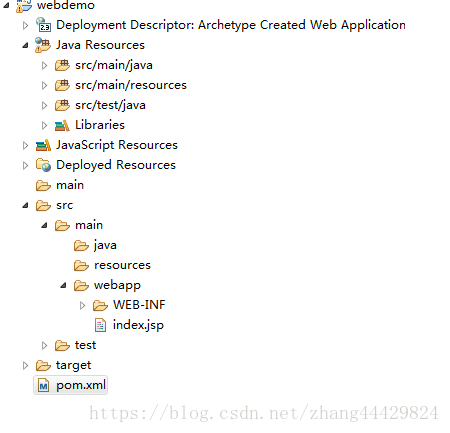This screenshot has height=433, width=450.
Task: Click the index.jsp file icon
Action: pos(100,325)
